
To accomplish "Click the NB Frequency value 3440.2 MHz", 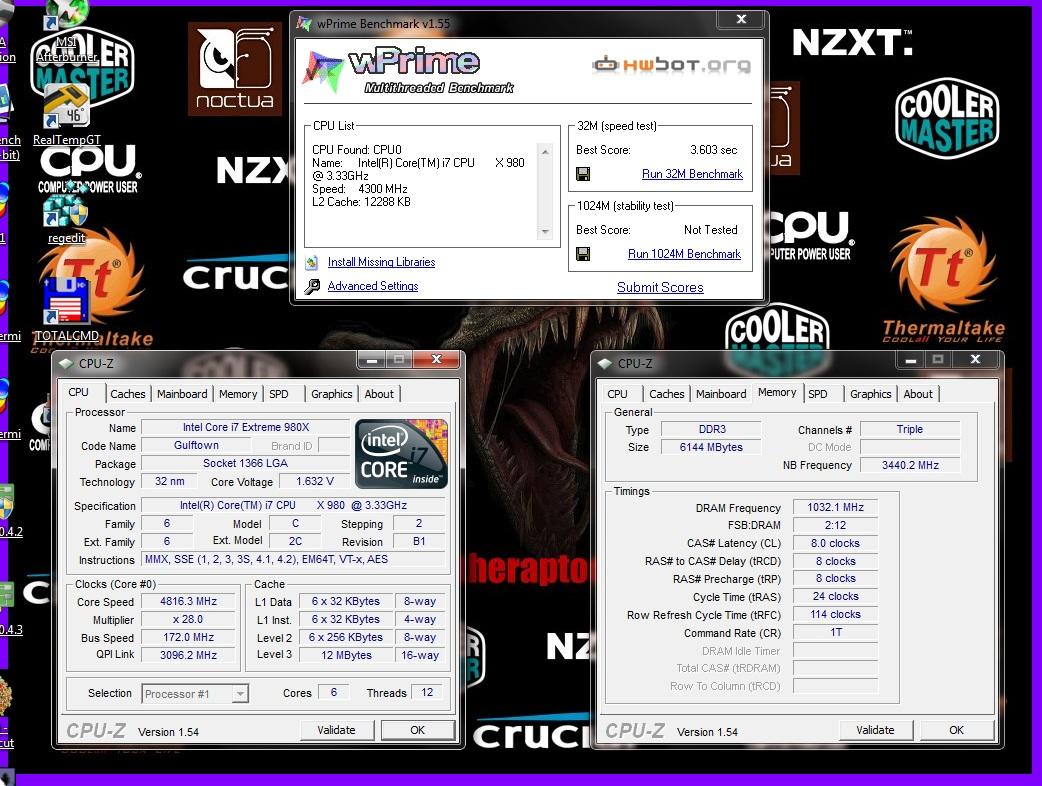I will coord(910,465).
